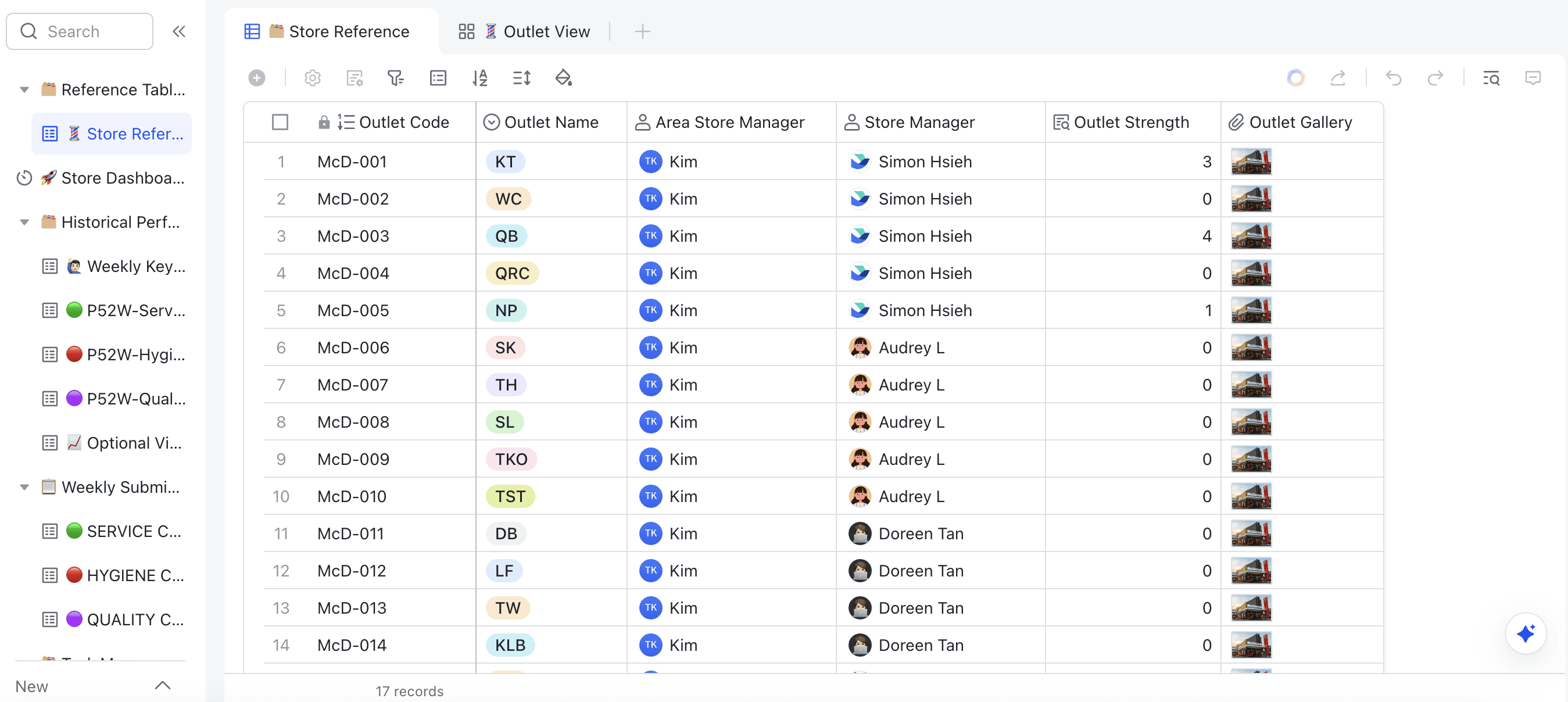Expand the New menu chevron at bottom
The height and width of the screenshot is (702, 1568).
tap(163, 686)
